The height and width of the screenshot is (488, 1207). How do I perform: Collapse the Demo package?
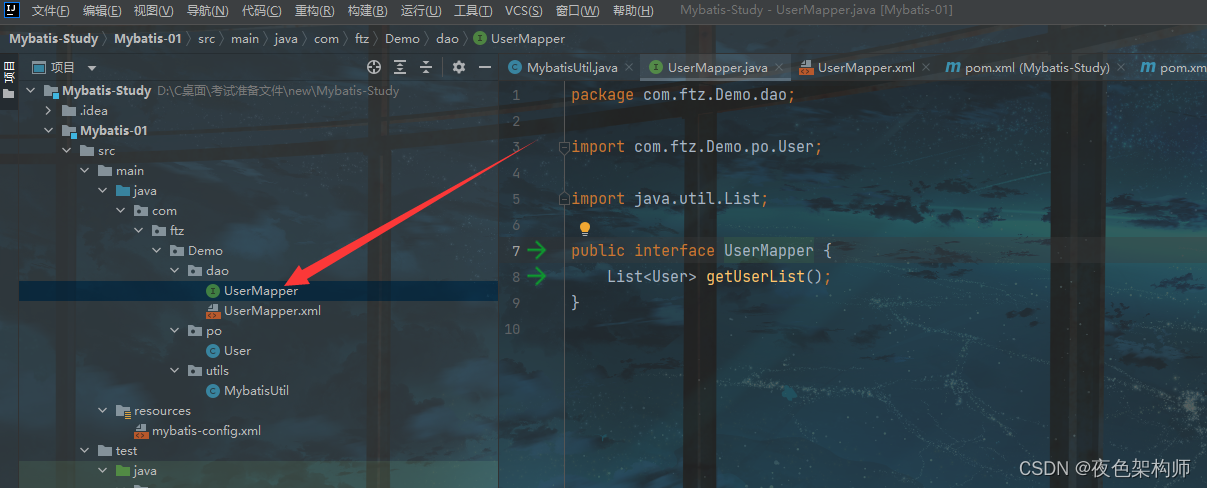tap(156, 250)
